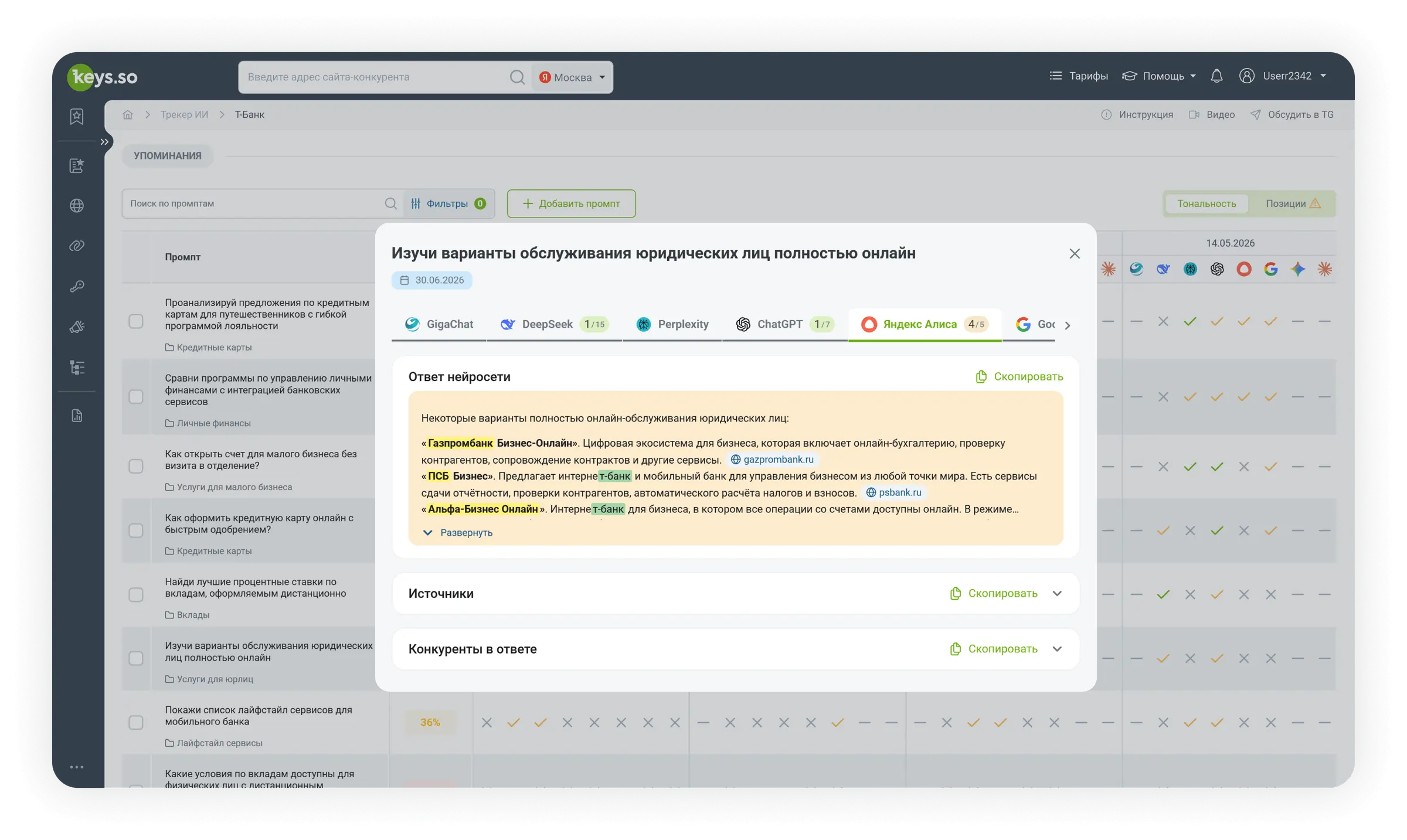Click the user account avatar icon
Viewport: 1407px width, 840px height.
(x=1246, y=76)
